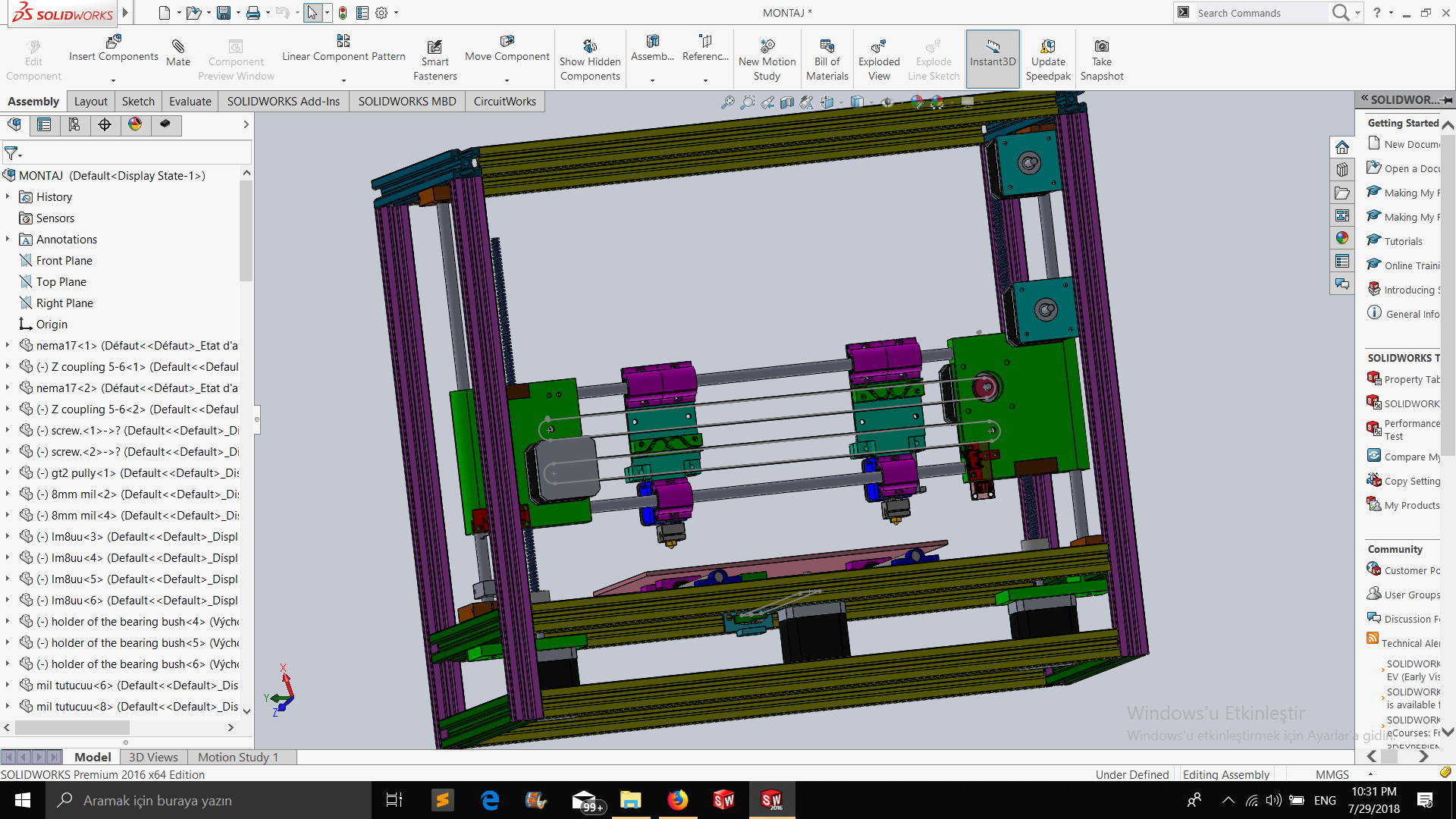Switch to the Sketch tab
The height and width of the screenshot is (819, 1456).
pyautogui.click(x=138, y=101)
